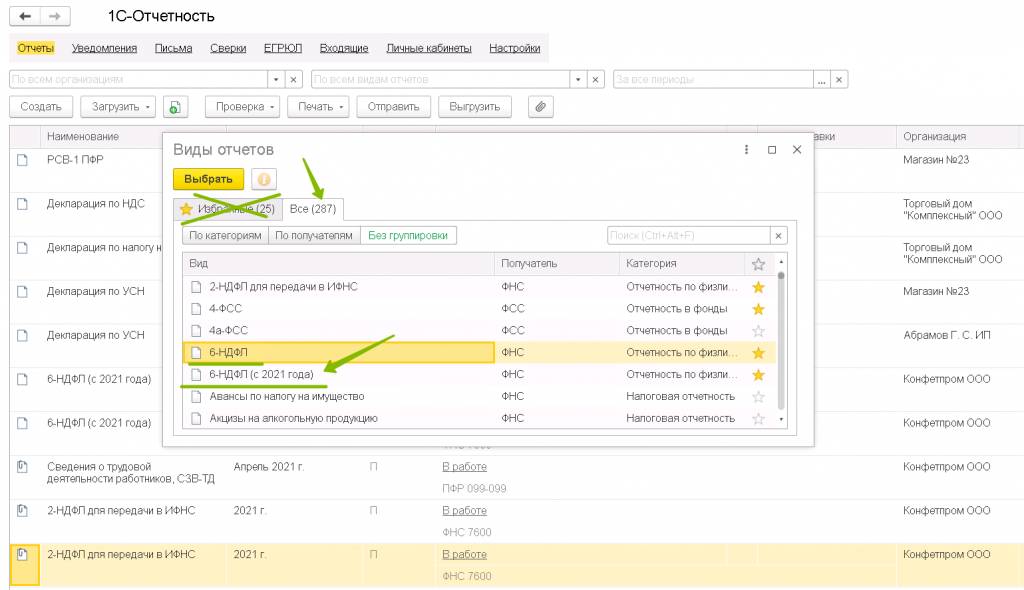This screenshot has height=590, width=1024.
Task: Open В работе link of highlighted 2-НДФЛ row
Action: 464,554
